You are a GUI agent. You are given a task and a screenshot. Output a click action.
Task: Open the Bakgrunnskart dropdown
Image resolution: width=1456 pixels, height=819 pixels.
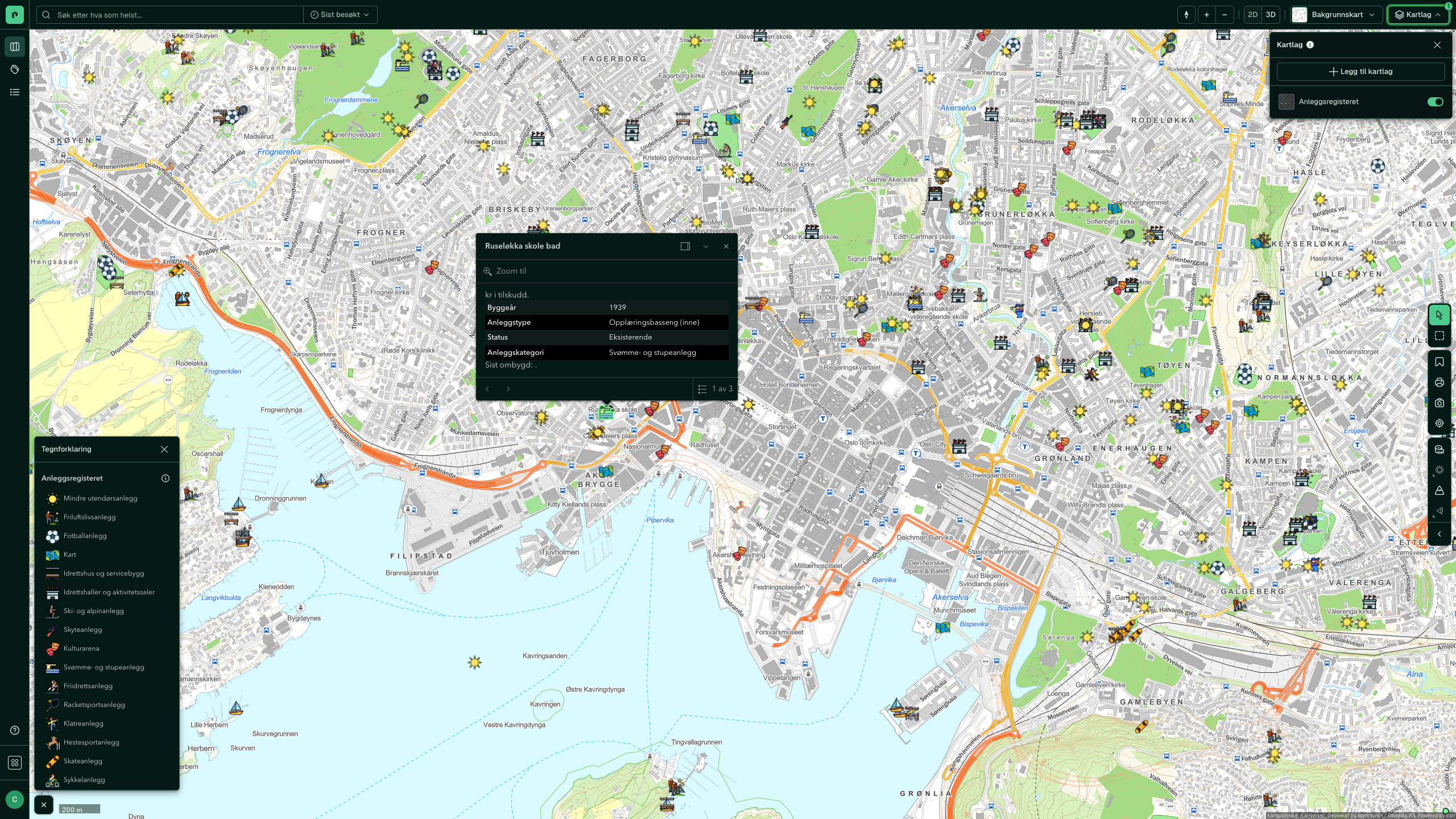click(1337, 15)
